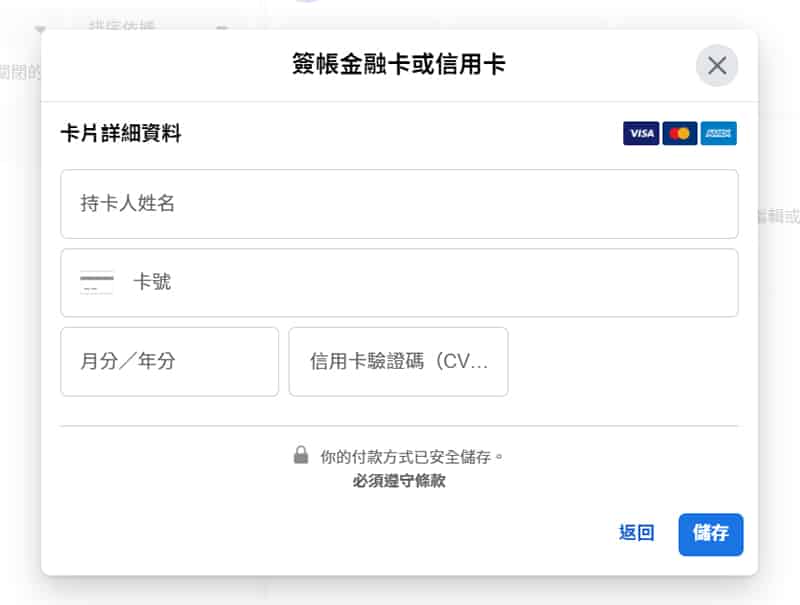Click the 返回 back link
Image resolution: width=800 pixels, height=605 pixels.
pos(634,534)
